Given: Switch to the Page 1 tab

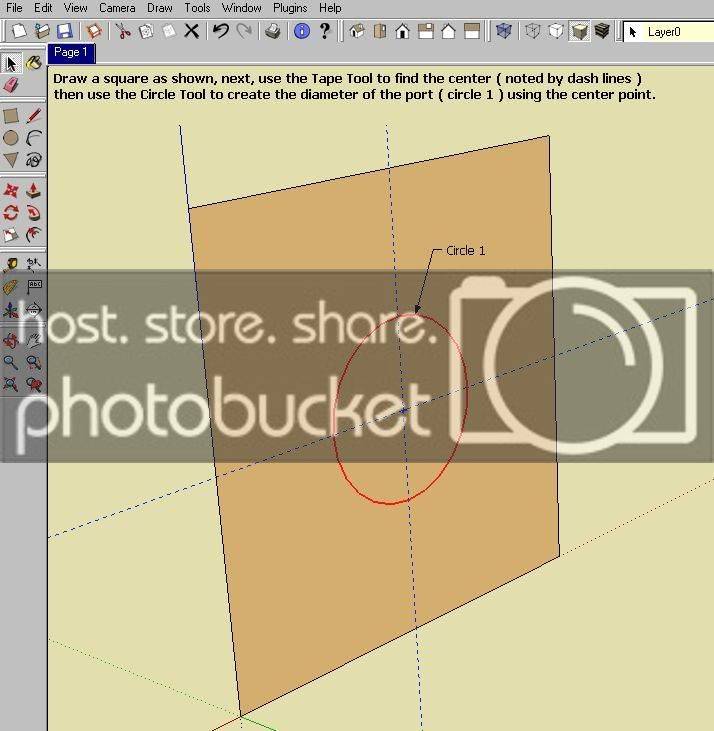Looking at the screenshot, I should click(71, 52).
